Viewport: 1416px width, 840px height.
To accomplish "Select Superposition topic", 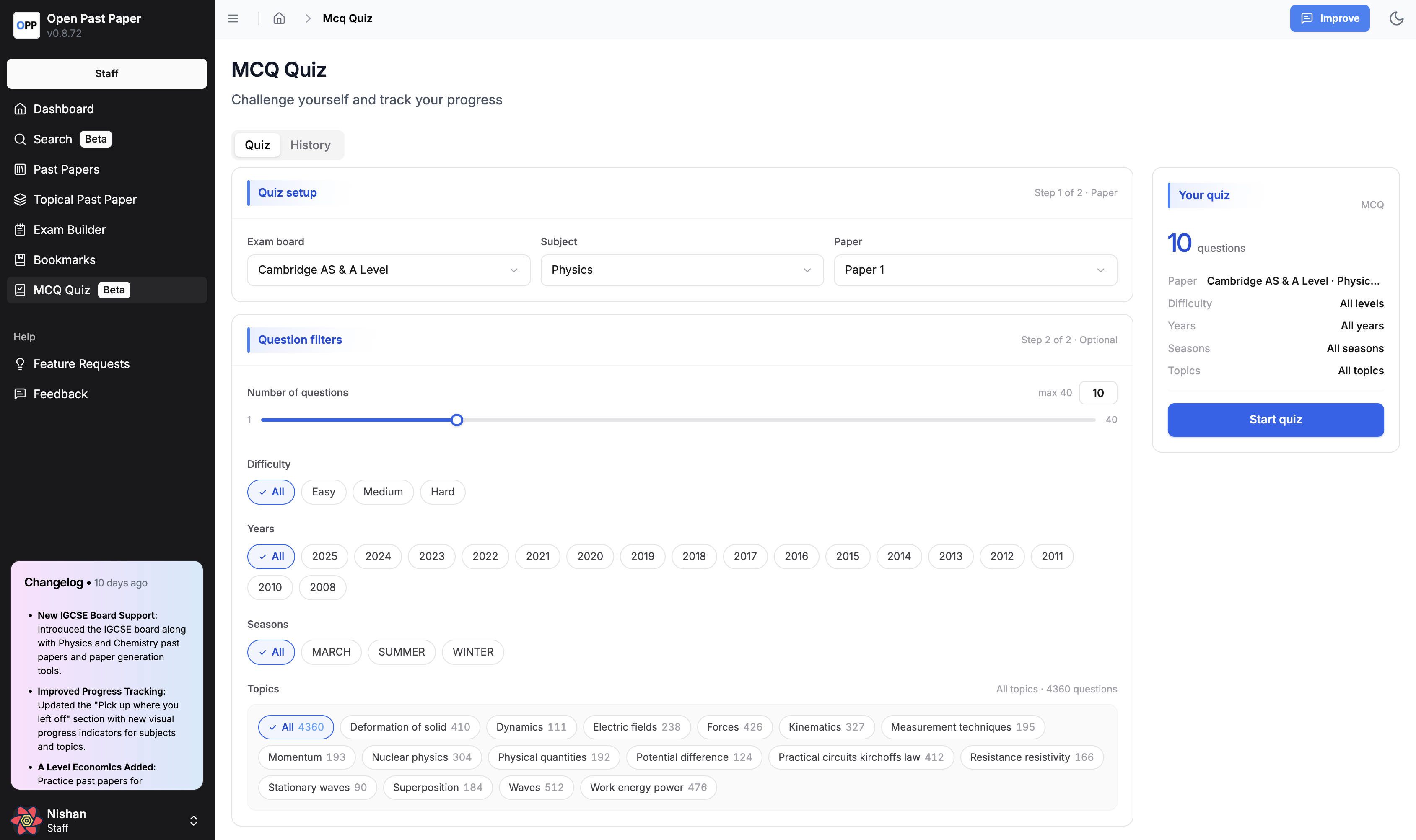I will pos(438,787).
